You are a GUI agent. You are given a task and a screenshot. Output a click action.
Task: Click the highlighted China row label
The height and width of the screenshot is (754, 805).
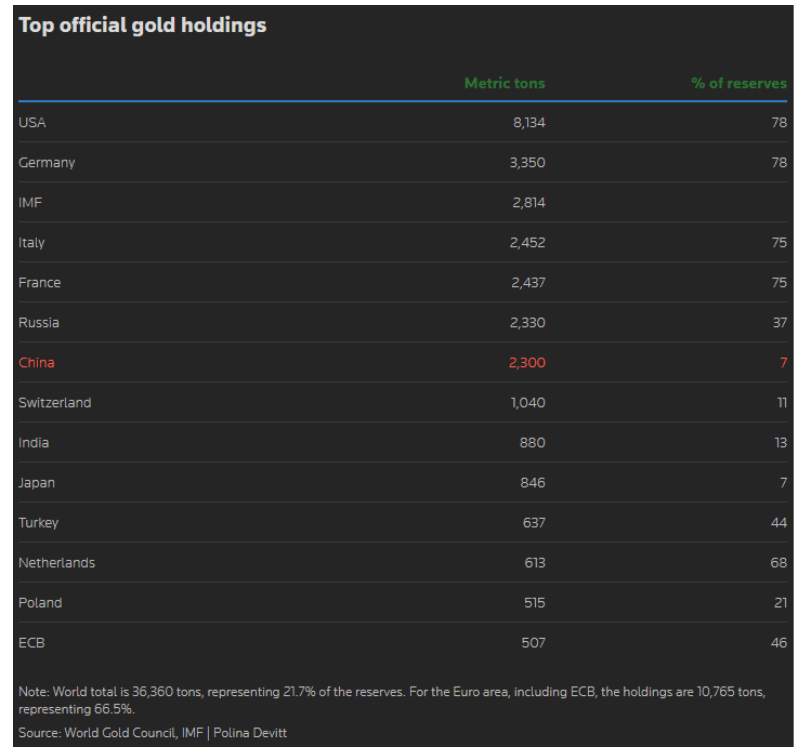tap(36, 363)
